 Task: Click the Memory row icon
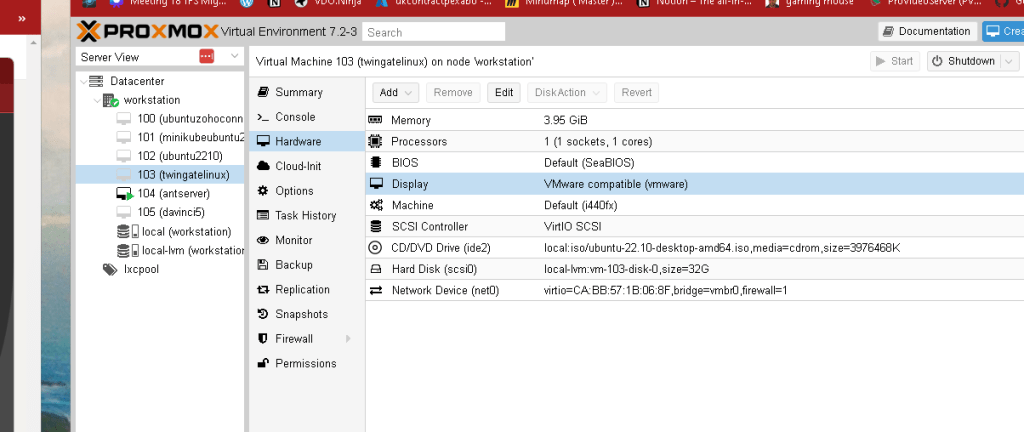pos(376,120)
